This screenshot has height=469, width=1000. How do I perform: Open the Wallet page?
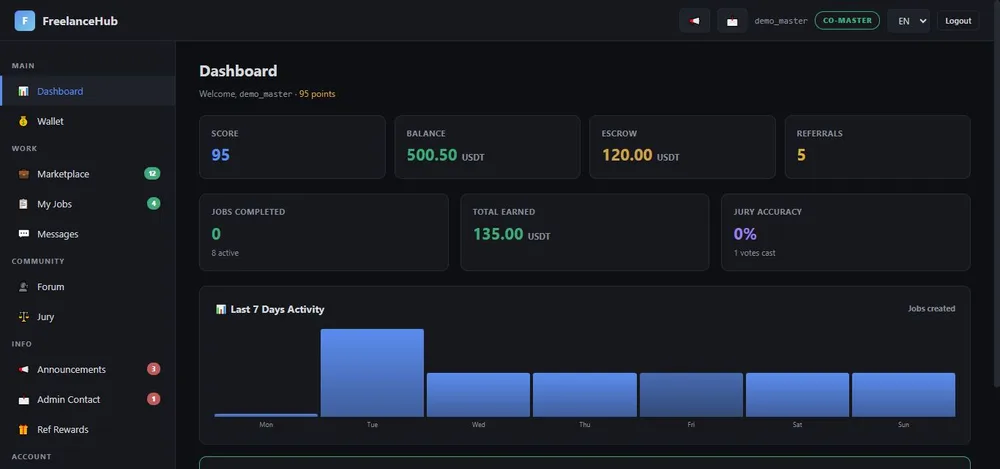point(87,121)
